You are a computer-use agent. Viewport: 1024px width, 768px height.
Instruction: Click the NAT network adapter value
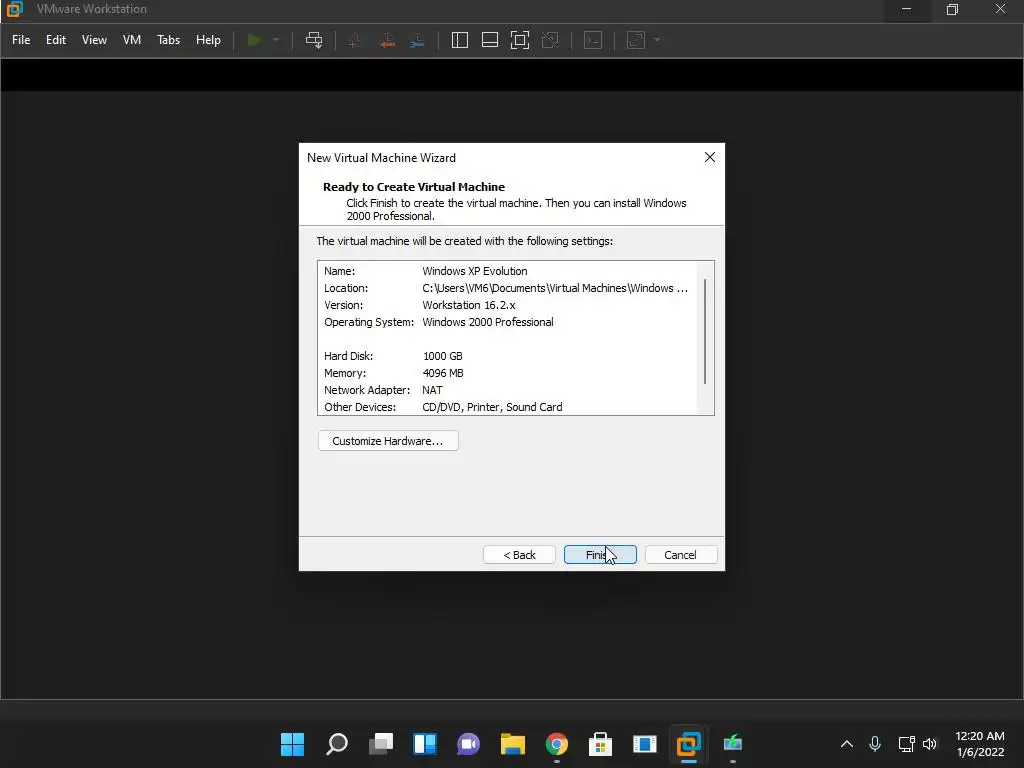[432, 390]
